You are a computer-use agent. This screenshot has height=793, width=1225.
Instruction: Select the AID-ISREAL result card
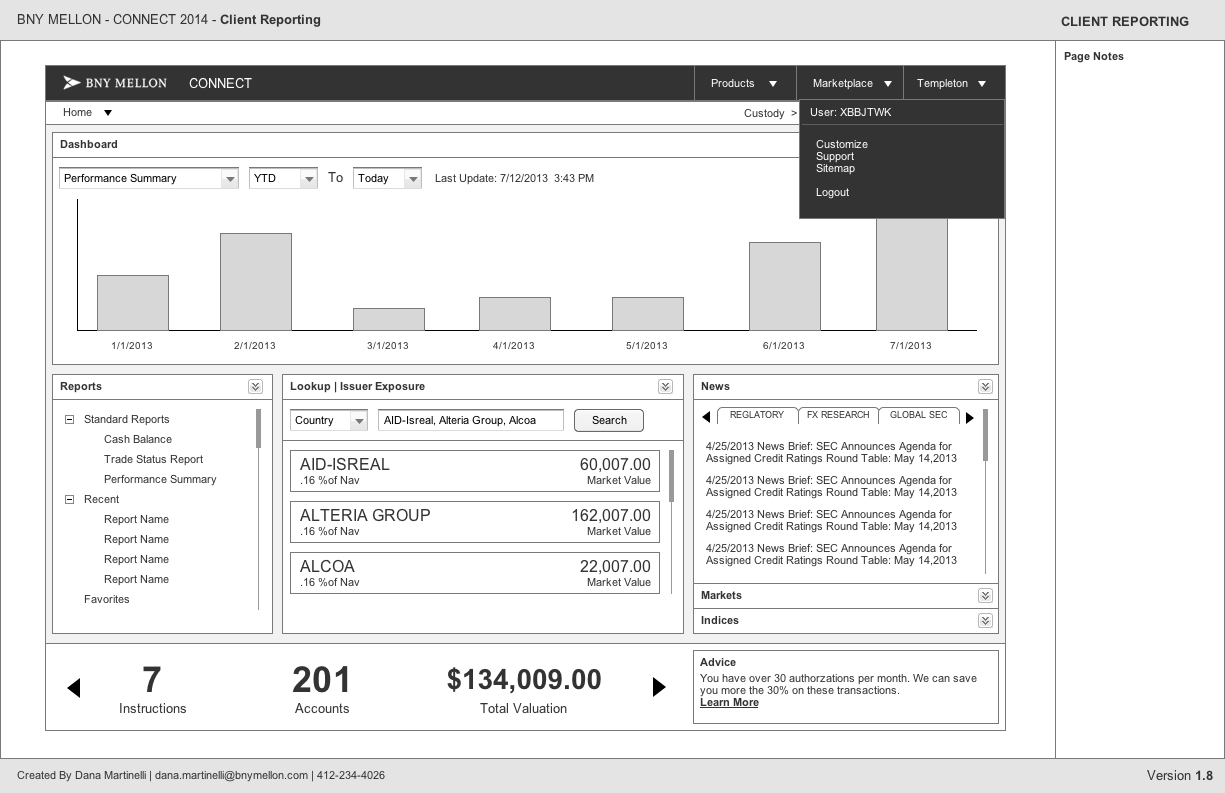point(475,471)
